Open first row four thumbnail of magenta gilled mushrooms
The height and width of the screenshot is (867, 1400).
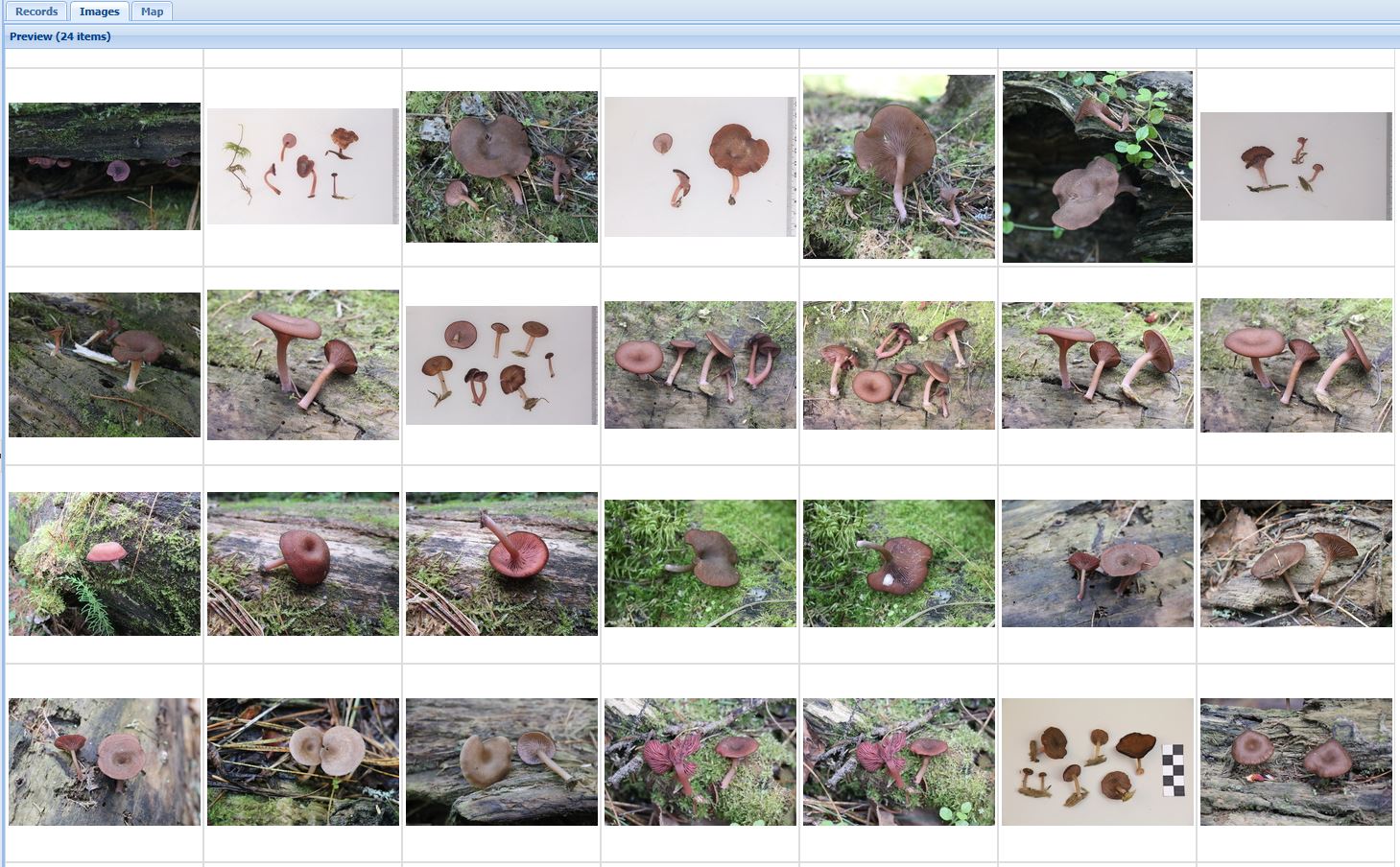700,762
